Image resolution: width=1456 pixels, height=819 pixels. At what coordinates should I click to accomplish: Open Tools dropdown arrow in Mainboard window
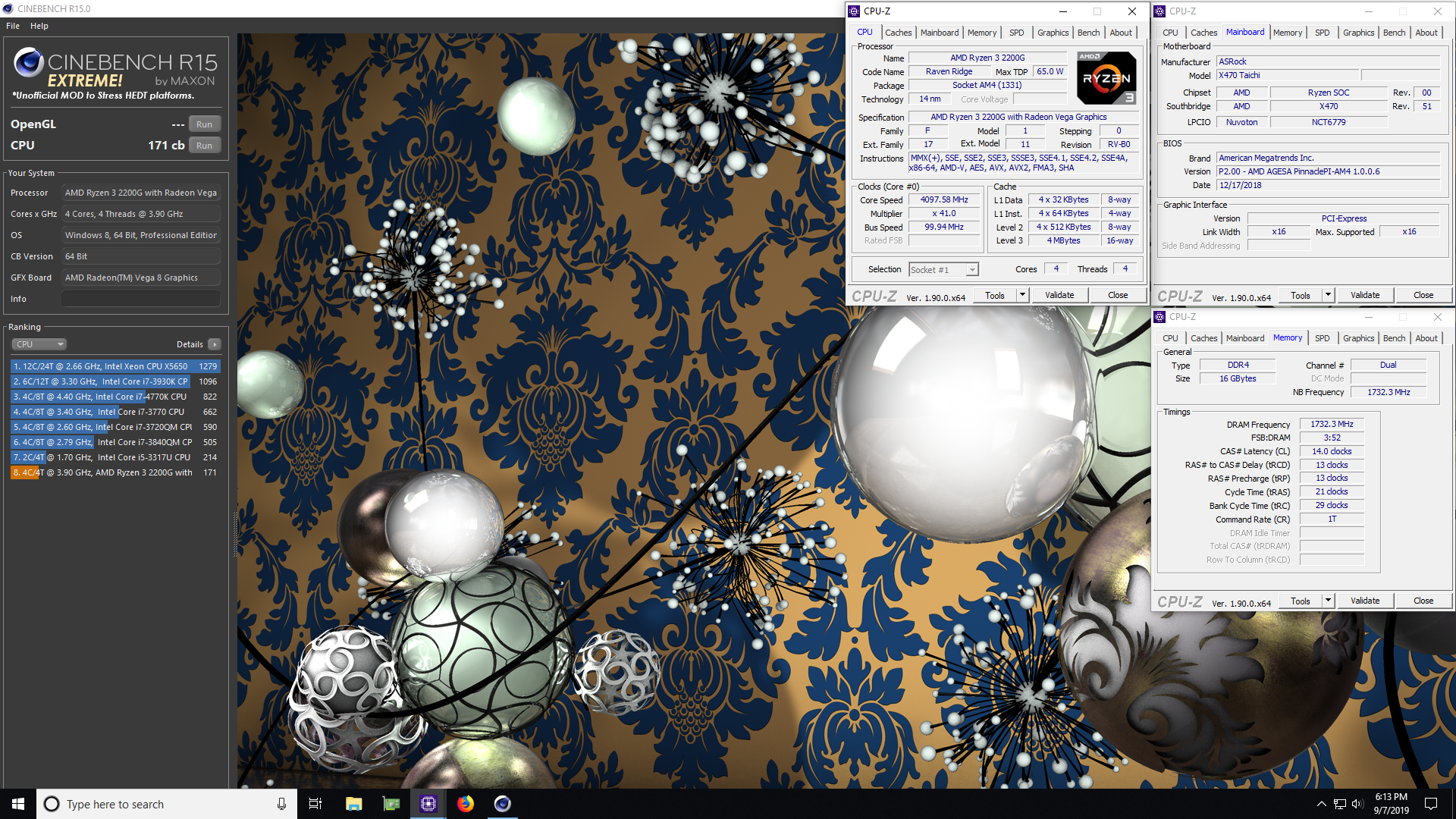[x=1328, y=296]
